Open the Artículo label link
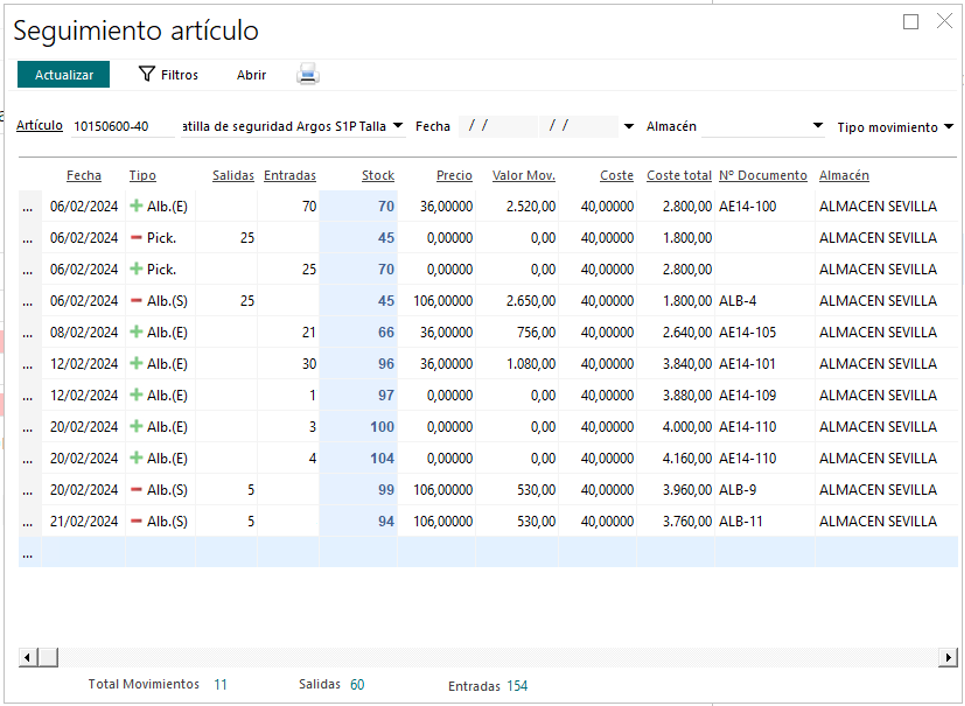 pos(39,126)
